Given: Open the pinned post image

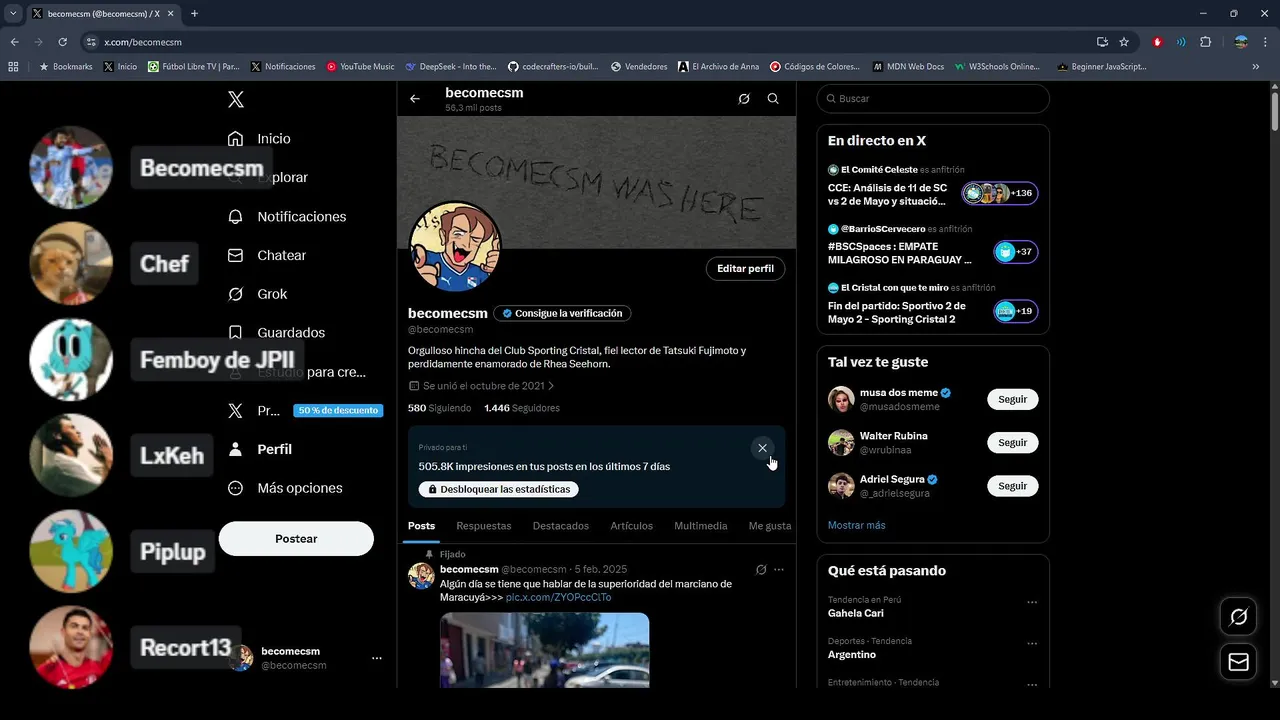Looking at the screenshot, I should [x=545, y=650].
